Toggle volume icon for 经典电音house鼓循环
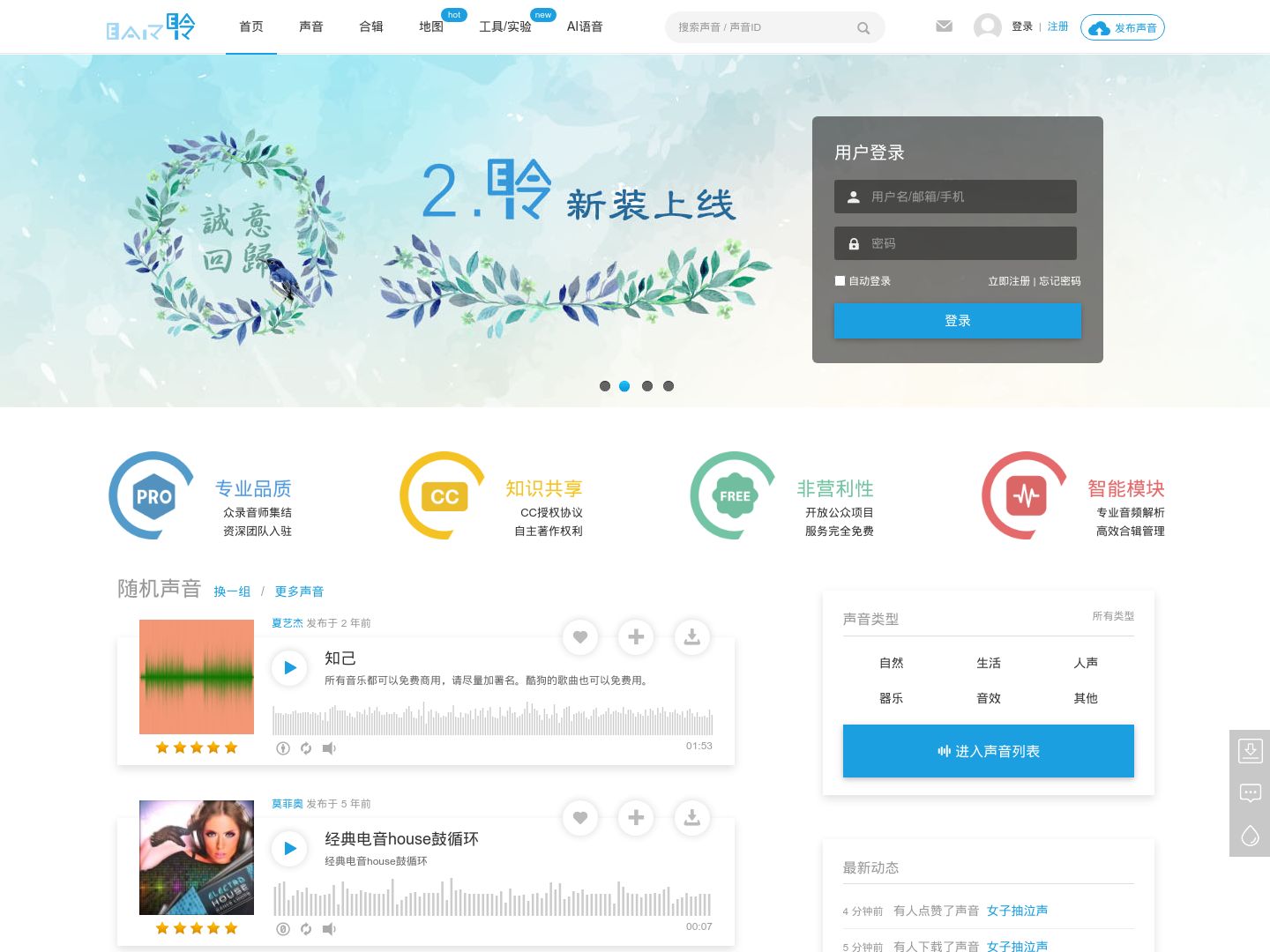The height and width of the screenshot is (952, 1270). pyautogui.click(x=329, y=929)
